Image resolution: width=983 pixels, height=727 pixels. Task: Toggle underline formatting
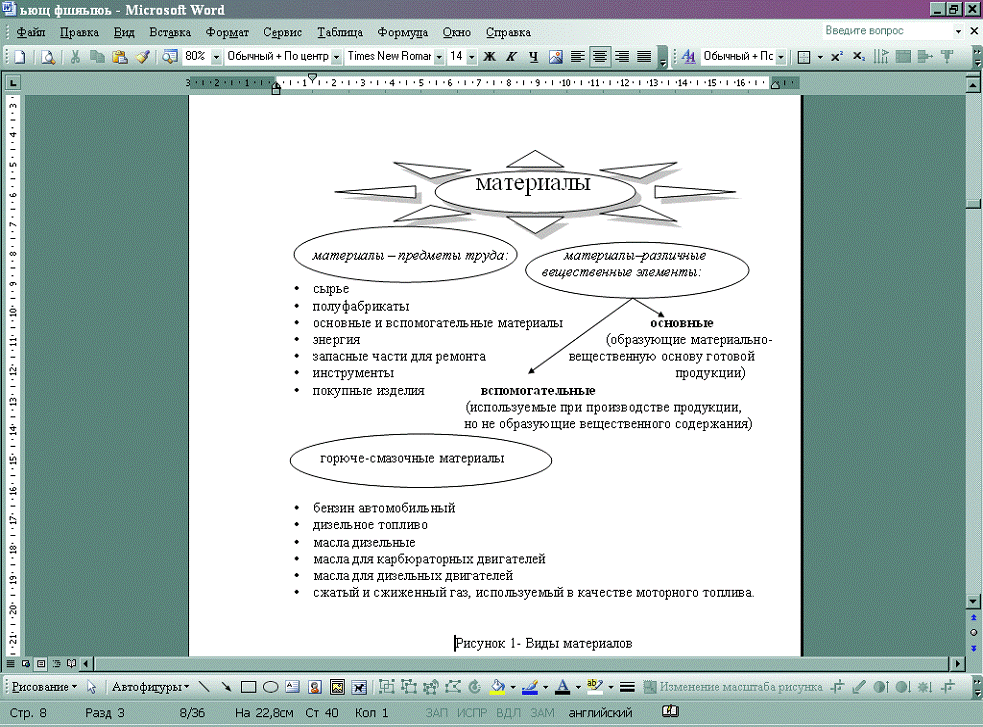[x=533, y=57]
